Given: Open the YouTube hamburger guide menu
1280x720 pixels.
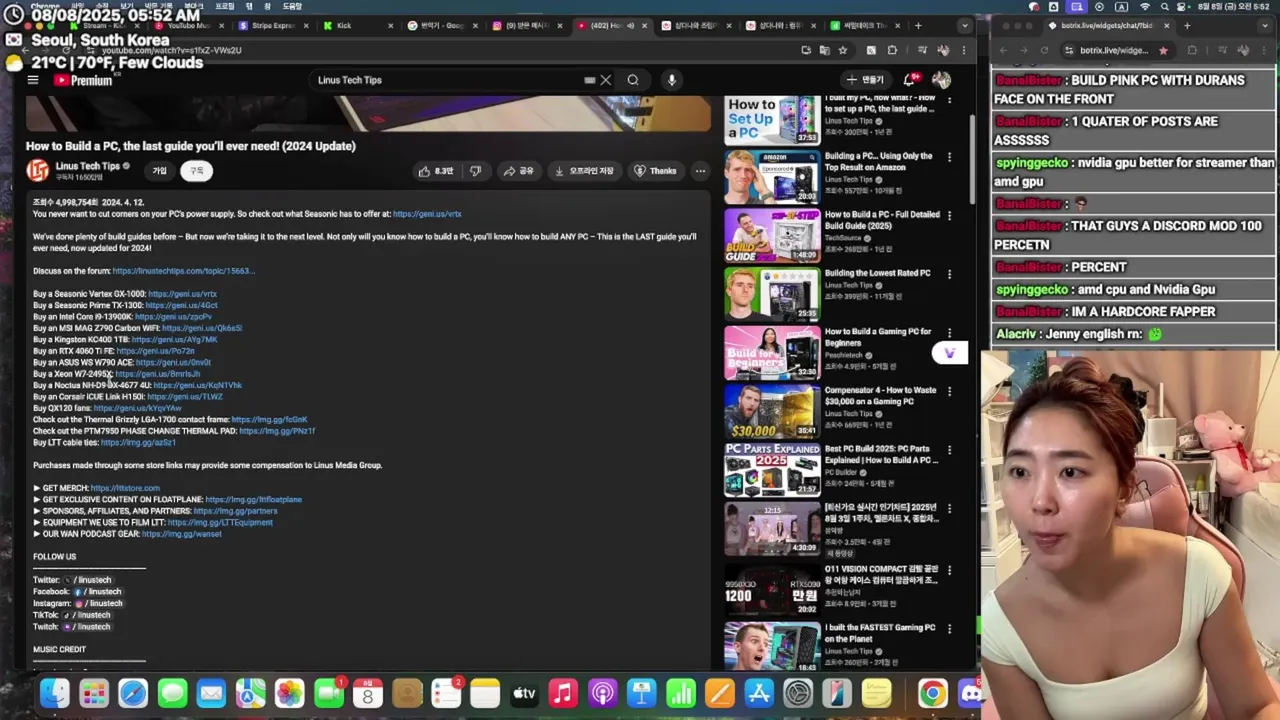Looking at the screenshot, I should tap(33, 80).
